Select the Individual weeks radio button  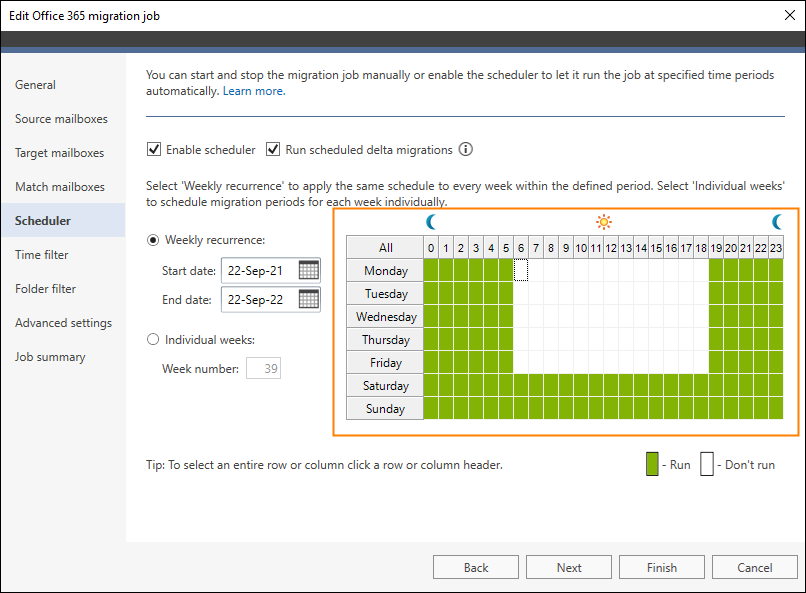[x=153, y=340]
